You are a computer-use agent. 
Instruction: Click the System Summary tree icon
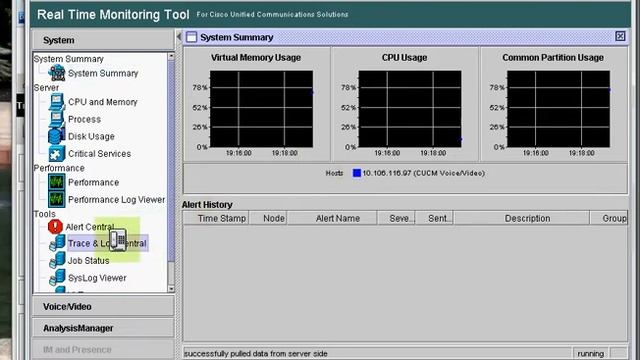coord(57,73)
